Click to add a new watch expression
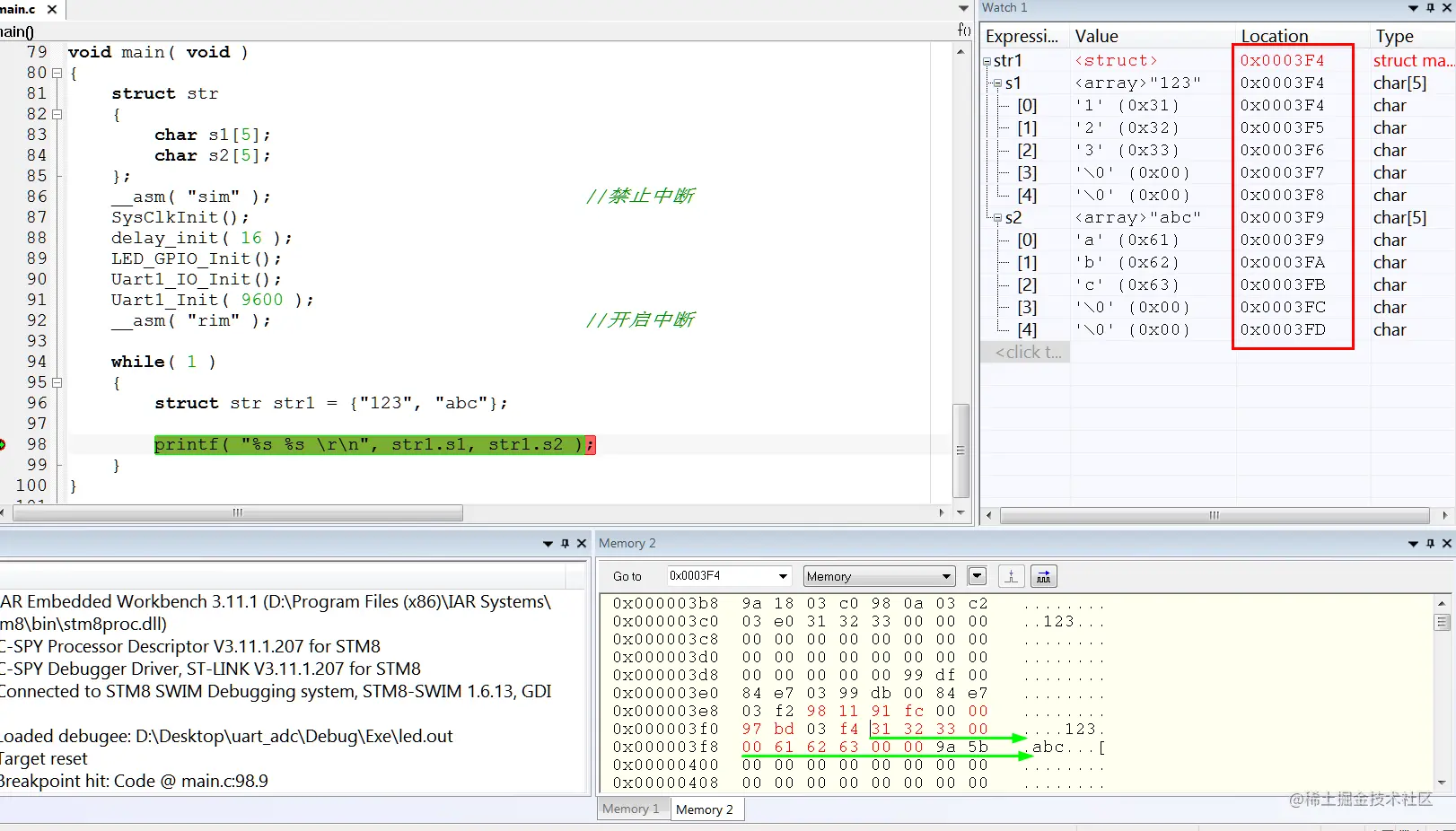The image size is (1456, 831). (x=1028, y=352)
